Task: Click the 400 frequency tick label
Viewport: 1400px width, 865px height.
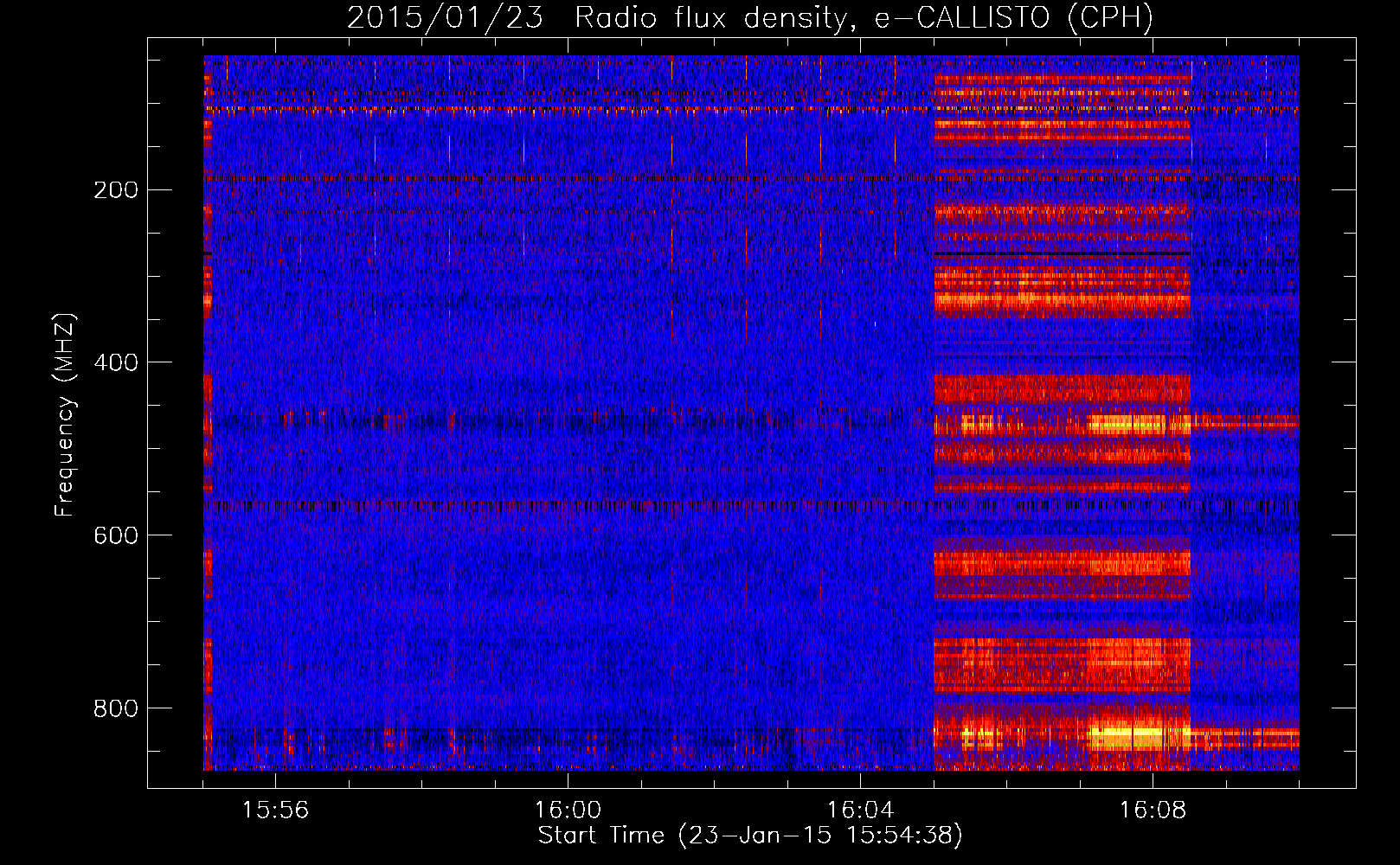Action: pos(116,362)
